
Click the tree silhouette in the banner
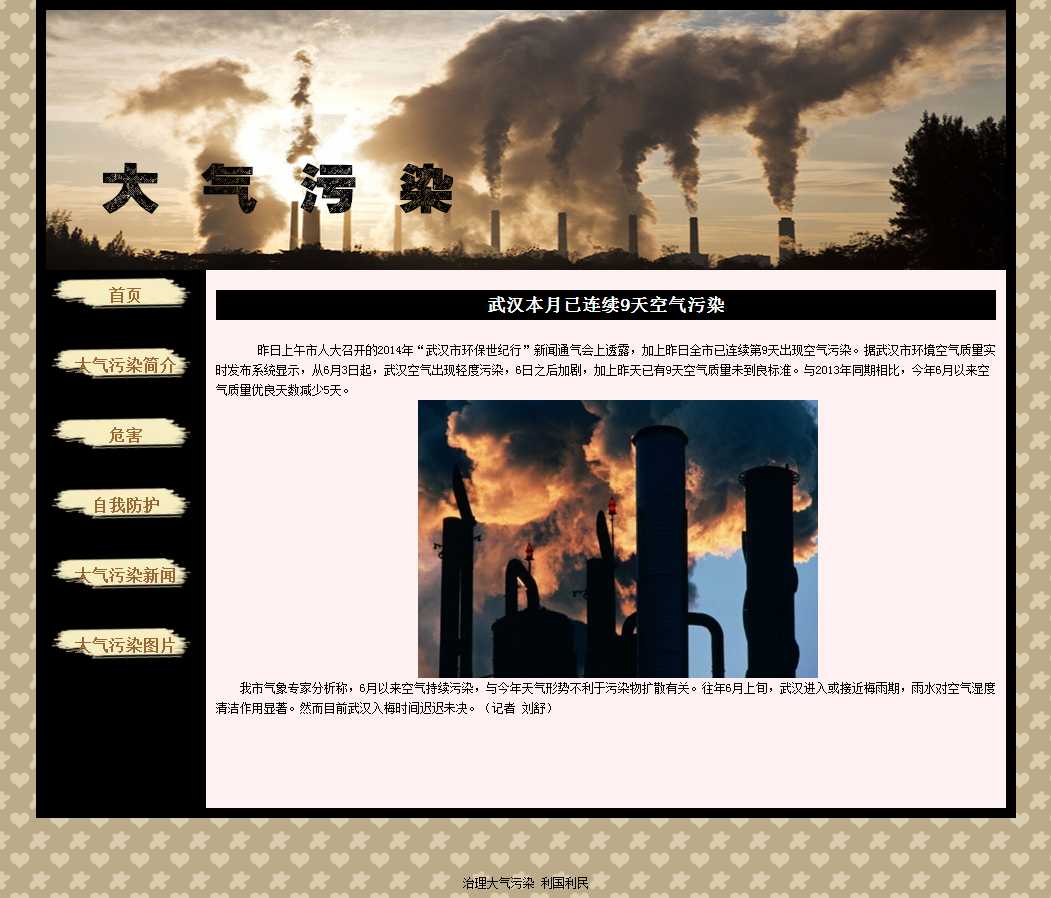point(948,190)
